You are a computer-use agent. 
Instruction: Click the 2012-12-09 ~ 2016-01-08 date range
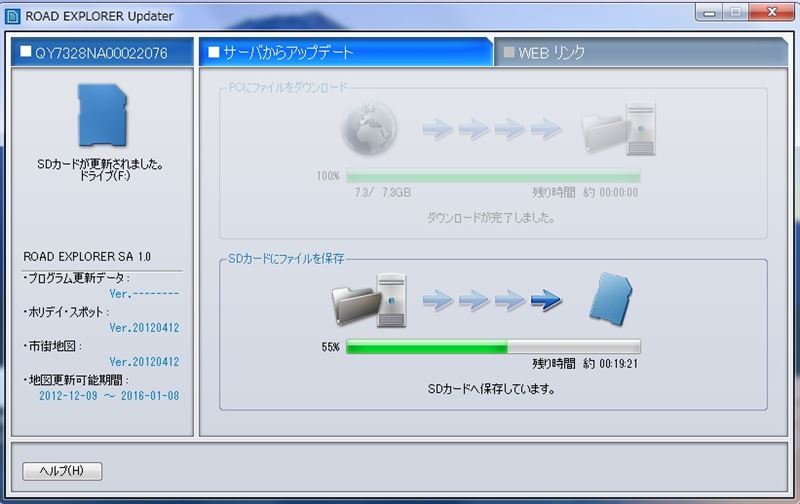109,396
